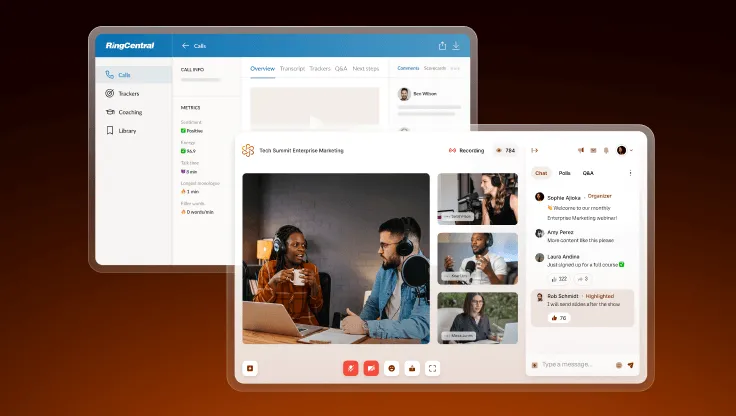
Task: Click Laura Andina's avatar in chat
Action: 539,257
